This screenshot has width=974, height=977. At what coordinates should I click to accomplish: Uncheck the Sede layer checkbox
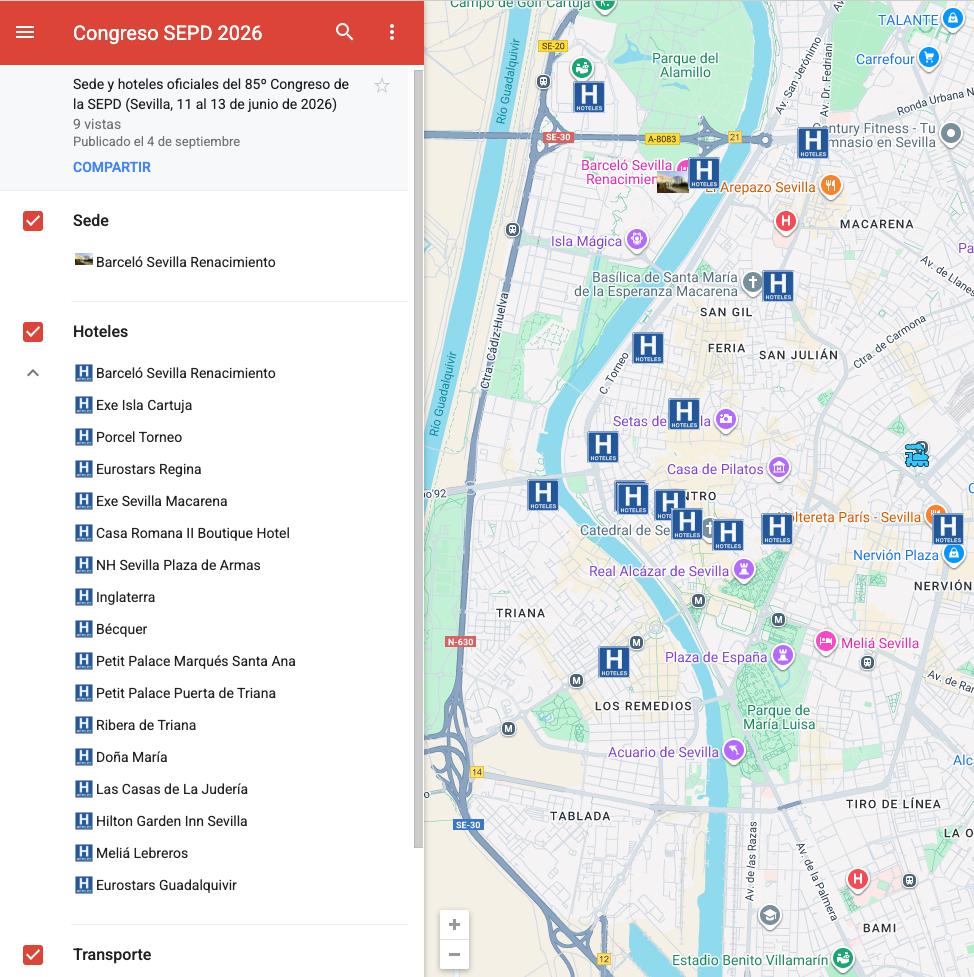33,221
